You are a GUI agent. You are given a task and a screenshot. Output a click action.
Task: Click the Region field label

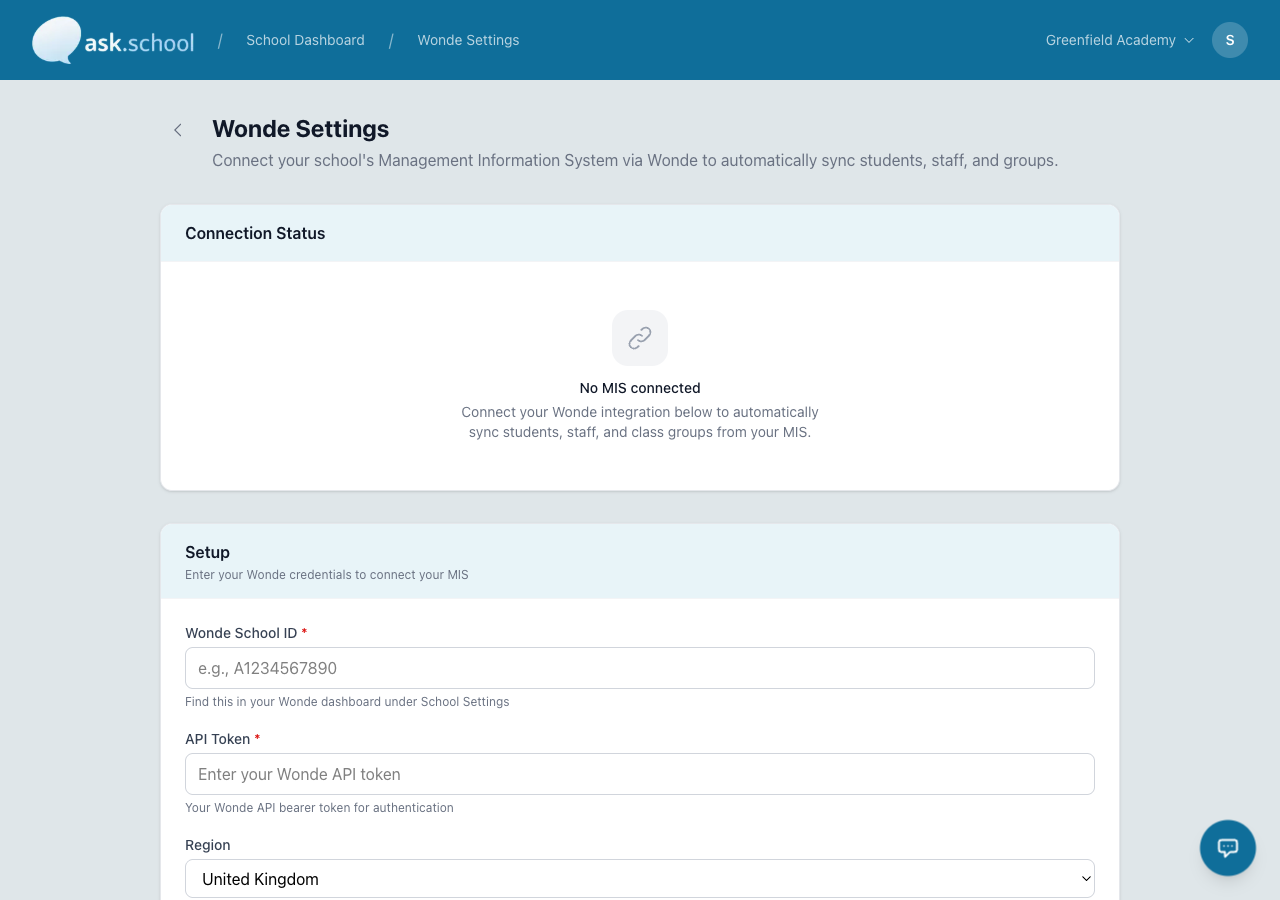point(208,845)
